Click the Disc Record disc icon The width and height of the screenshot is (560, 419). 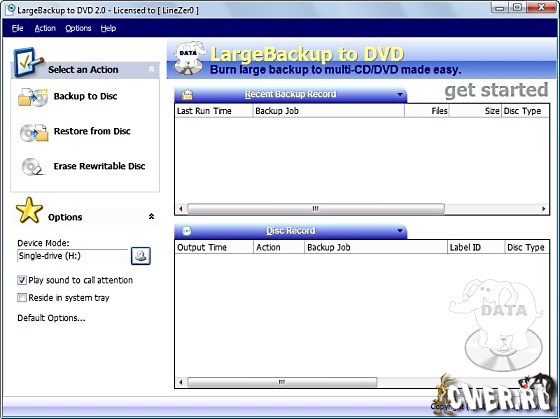pyautogui.click(x=186, y=231)
